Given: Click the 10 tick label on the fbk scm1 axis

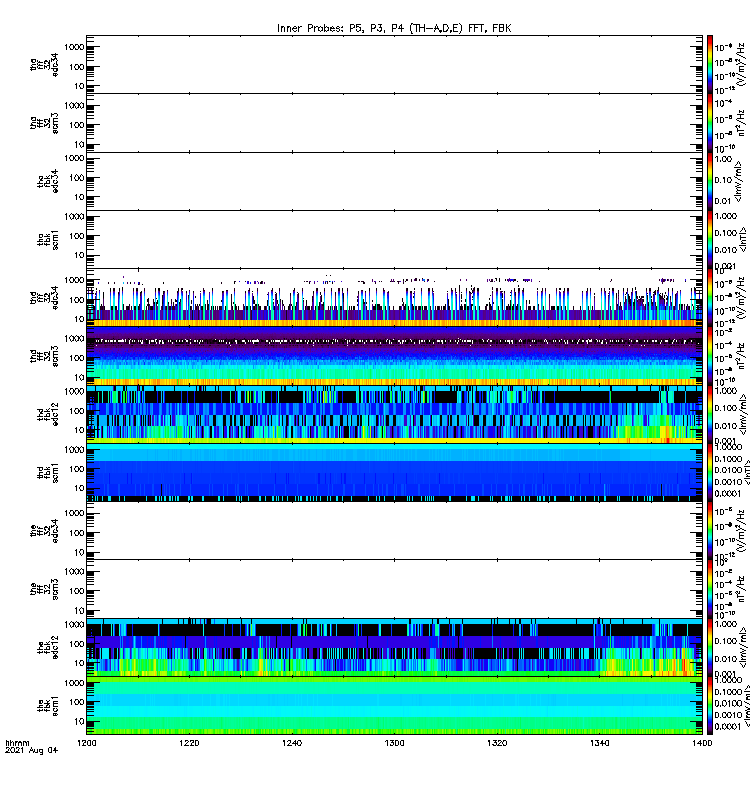Looking at the screenshot, I should (80, 721).
